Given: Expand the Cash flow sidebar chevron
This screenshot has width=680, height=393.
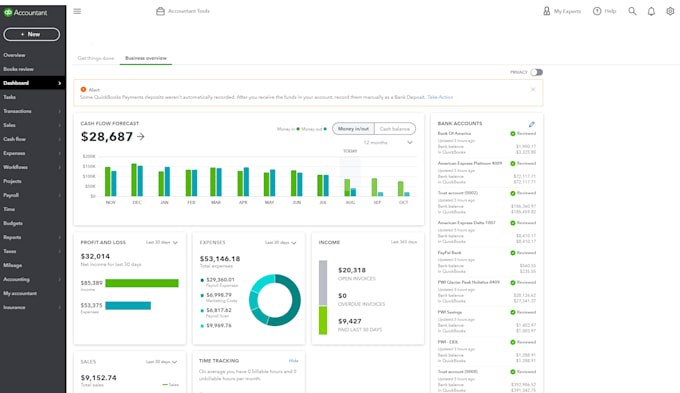Looking at the screenshot, I should [59, 139].
